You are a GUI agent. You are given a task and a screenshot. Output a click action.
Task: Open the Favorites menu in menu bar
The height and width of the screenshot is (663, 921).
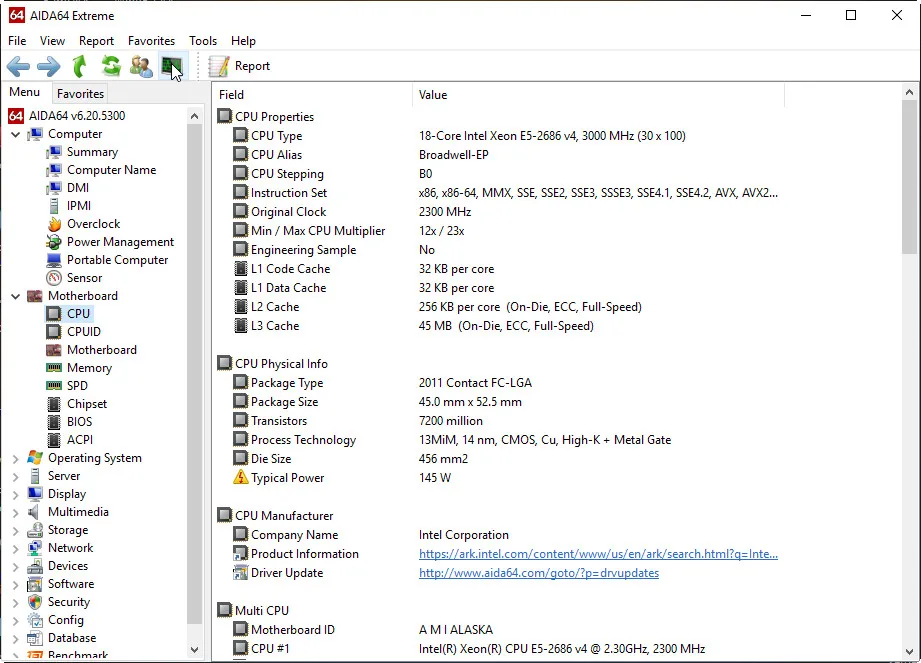(151, 41)
